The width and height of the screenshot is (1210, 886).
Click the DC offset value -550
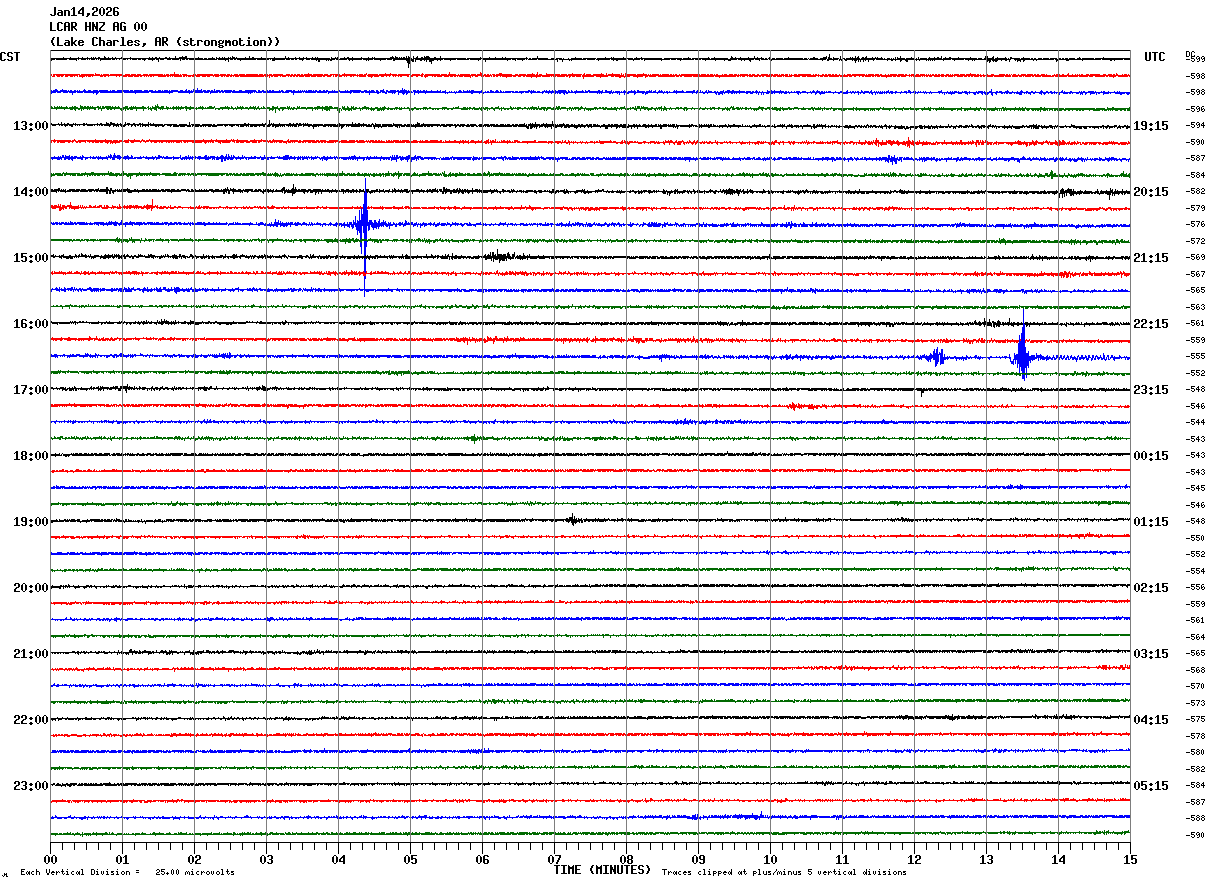(x=1195, y=538)
